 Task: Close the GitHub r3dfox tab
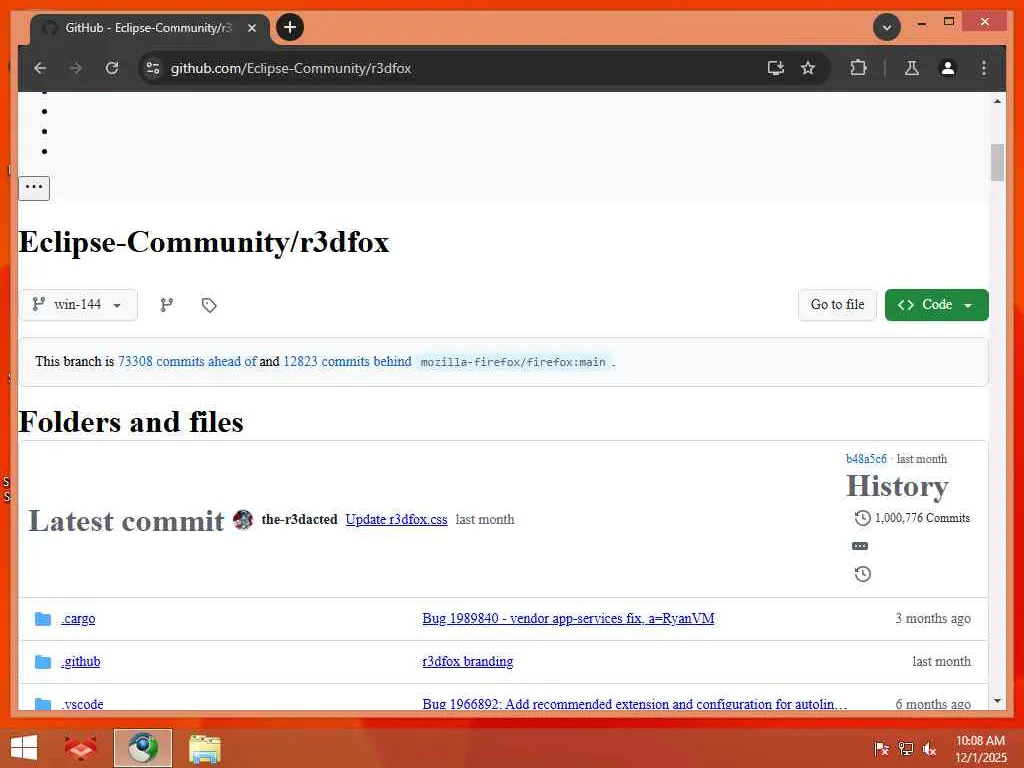click(251, 28)
